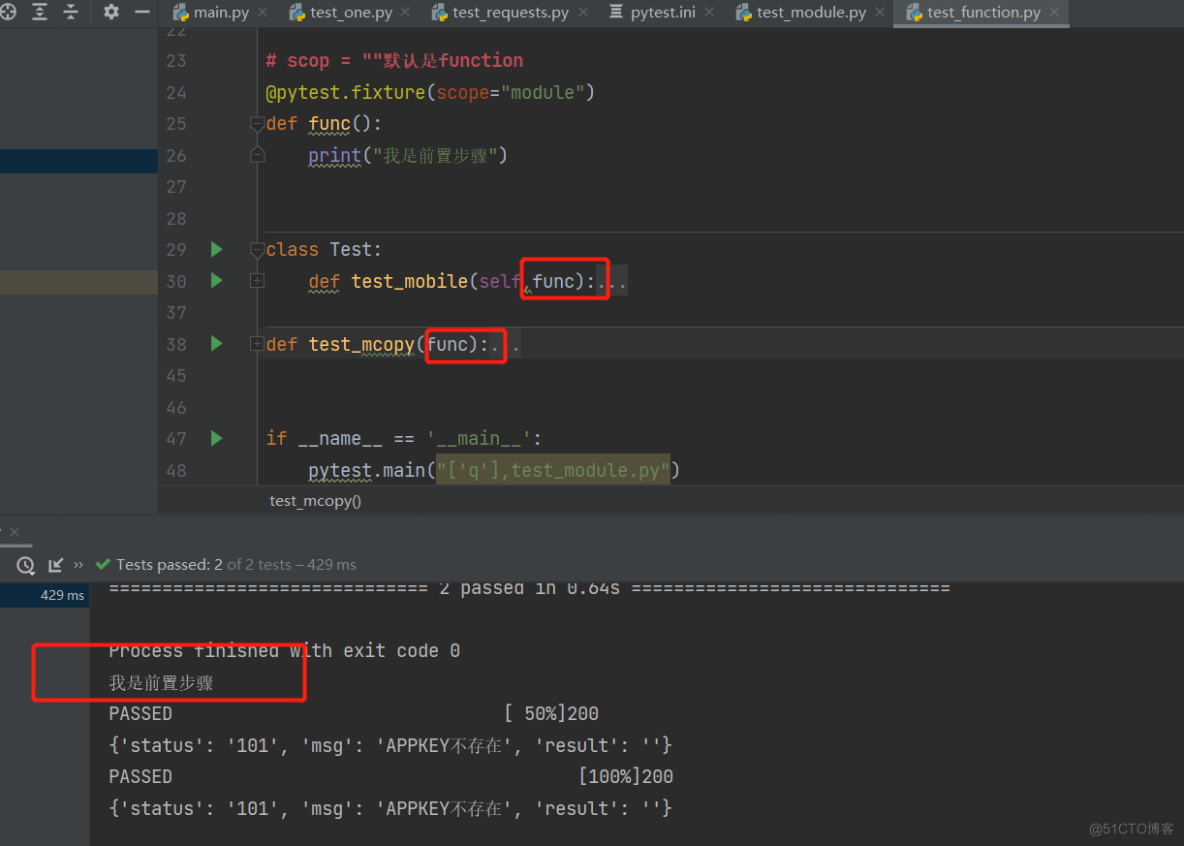The image size is (1184, 846).
Task: Click the expand-all regions icon in the toolbar
Action: point(39,13)
